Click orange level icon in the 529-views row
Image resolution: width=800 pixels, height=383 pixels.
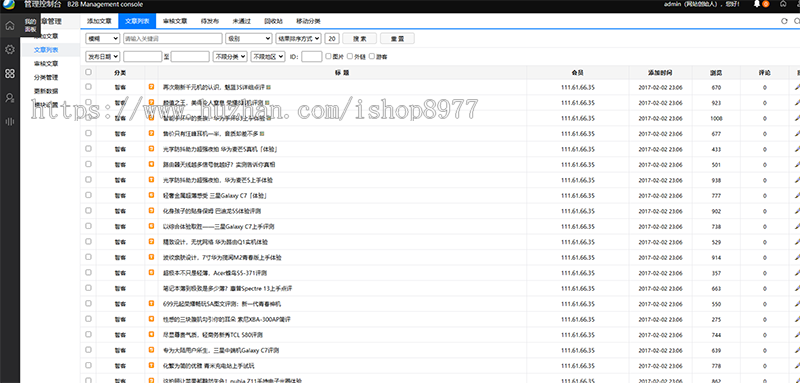[x=151, y=242]
